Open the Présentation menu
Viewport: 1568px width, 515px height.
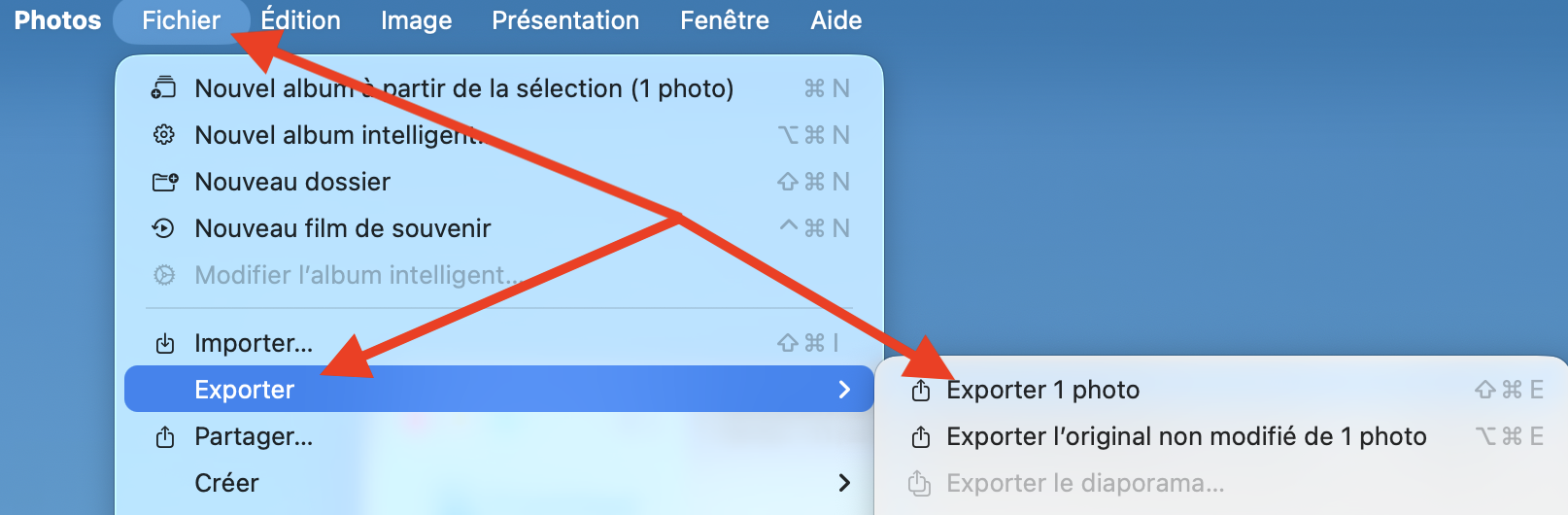(565, 20)
